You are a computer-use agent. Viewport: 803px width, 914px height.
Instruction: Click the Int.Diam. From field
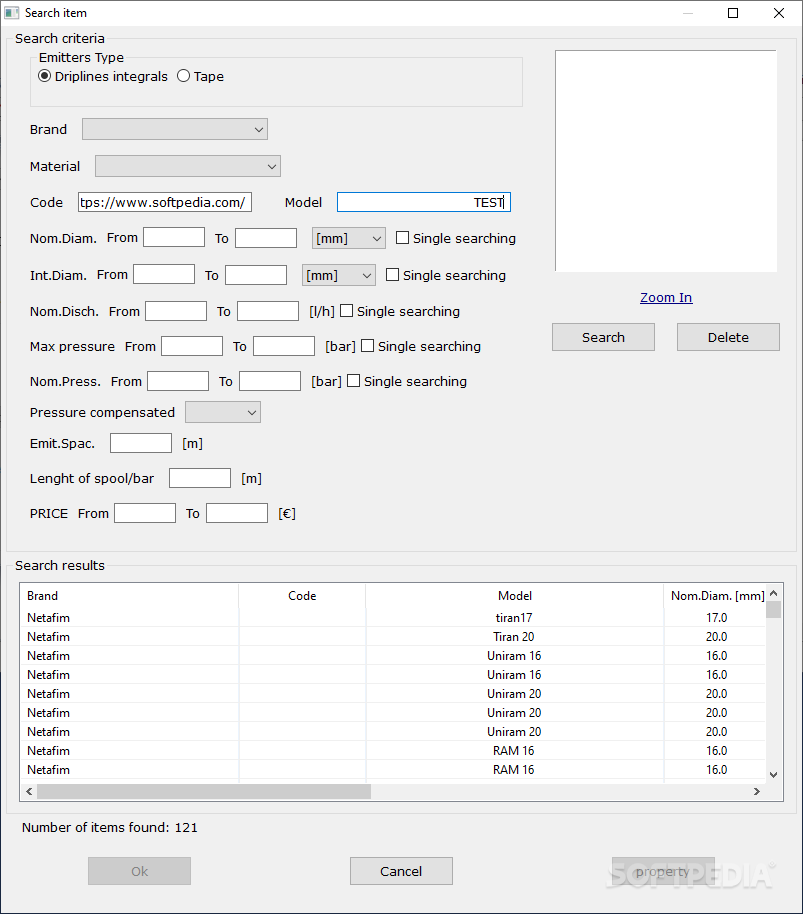click(164, 274)
